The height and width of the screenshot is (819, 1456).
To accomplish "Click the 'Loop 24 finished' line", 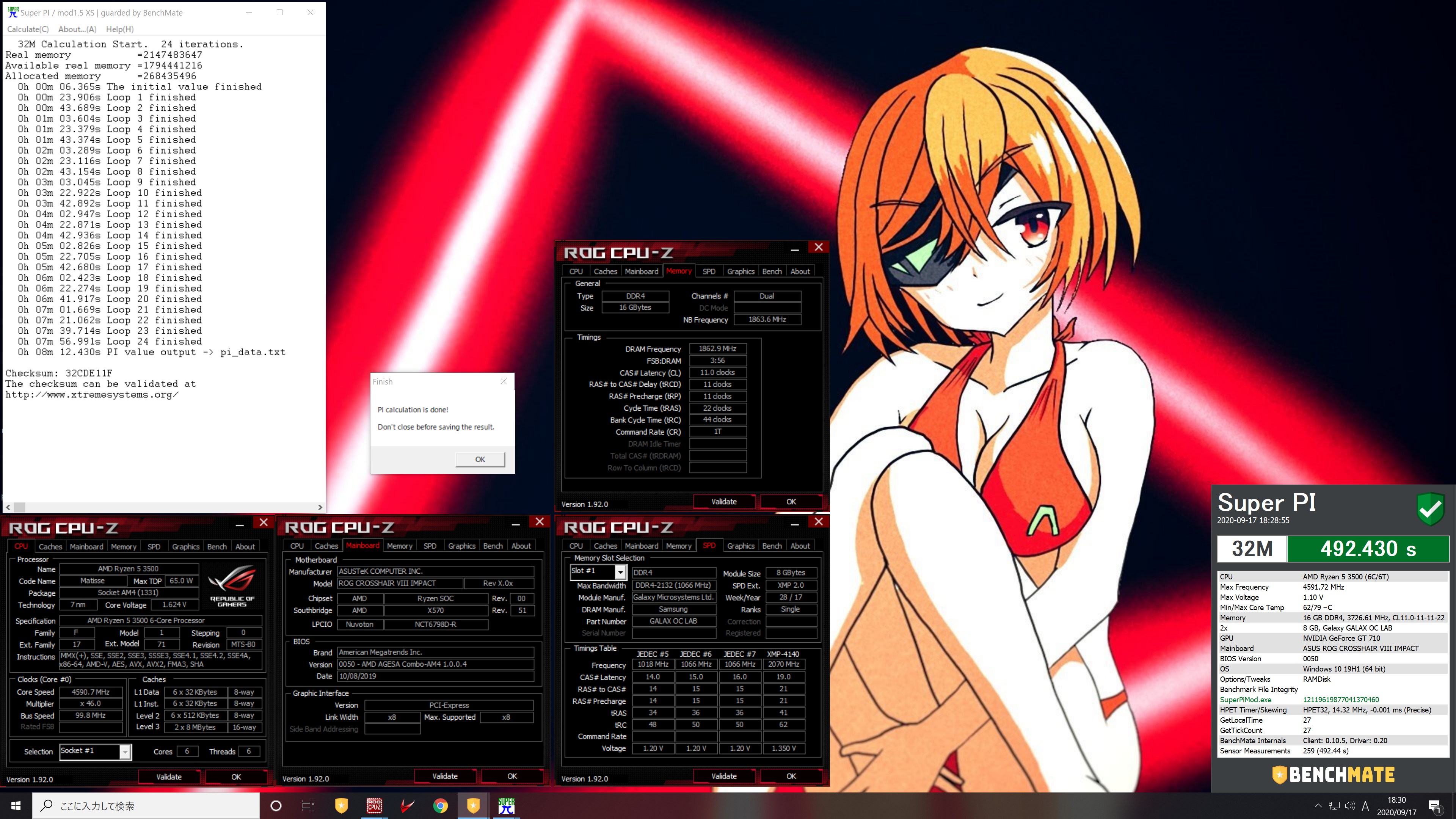I will (110, 341).
